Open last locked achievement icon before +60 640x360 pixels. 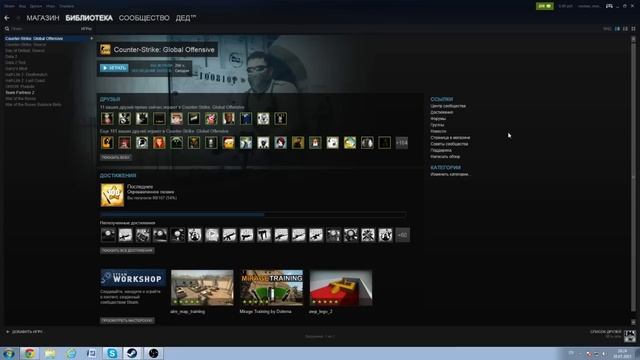click(x=385, y=235)
